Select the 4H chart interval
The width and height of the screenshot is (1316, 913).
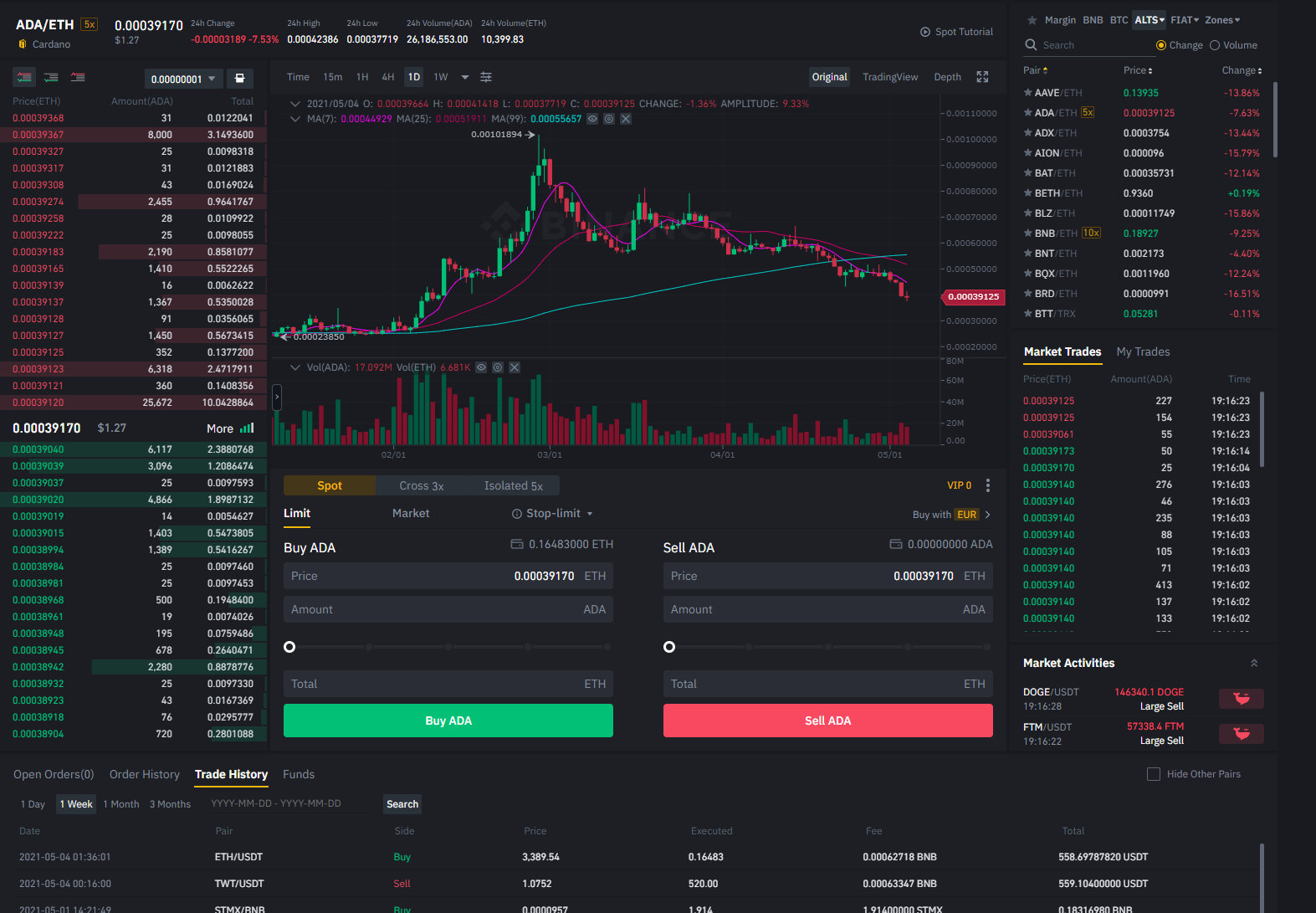(x=388, y=77)
